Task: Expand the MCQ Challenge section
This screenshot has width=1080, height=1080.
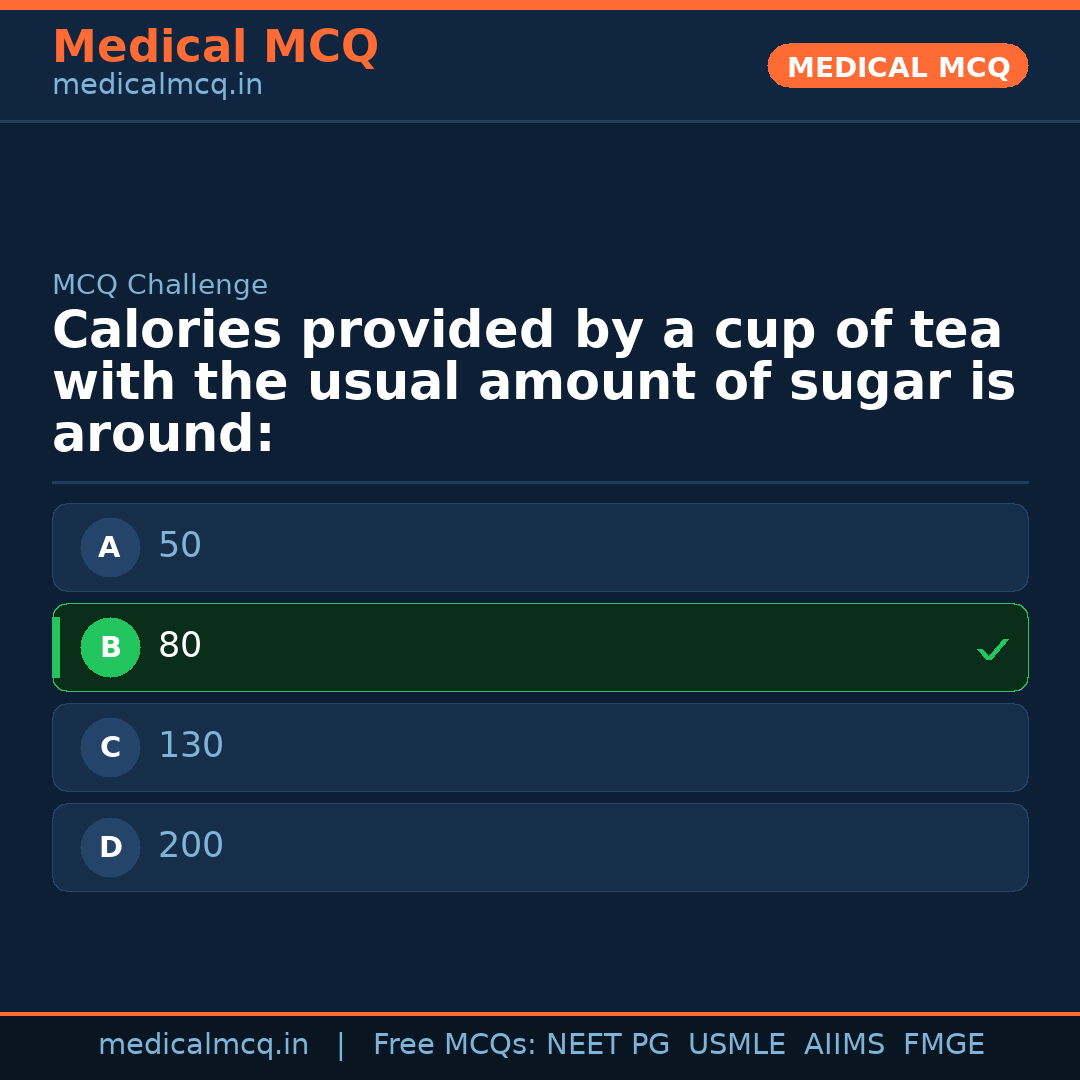Action: [x=160, y=285]
